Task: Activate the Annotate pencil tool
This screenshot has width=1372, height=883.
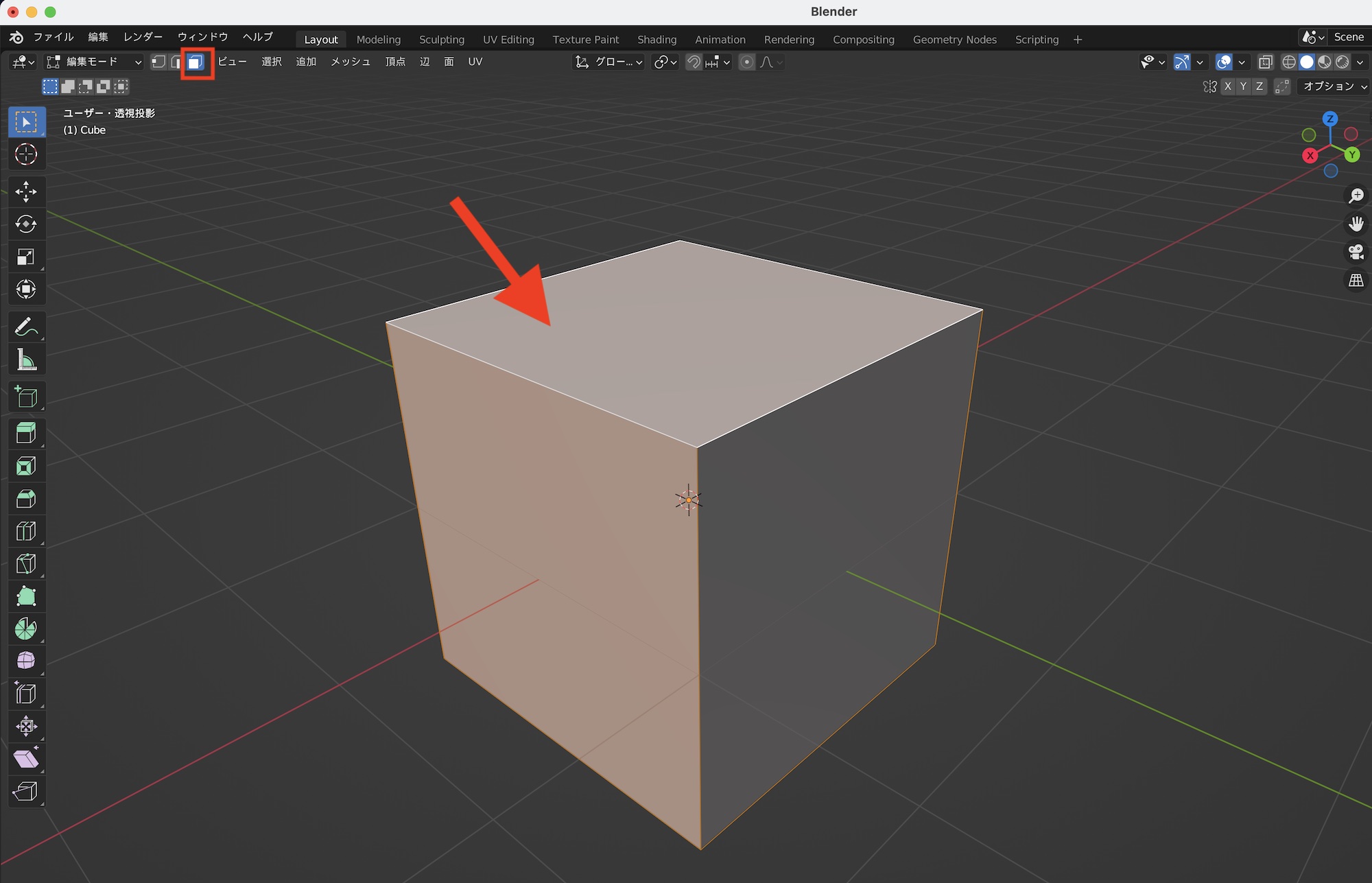Action: (26, 327)
